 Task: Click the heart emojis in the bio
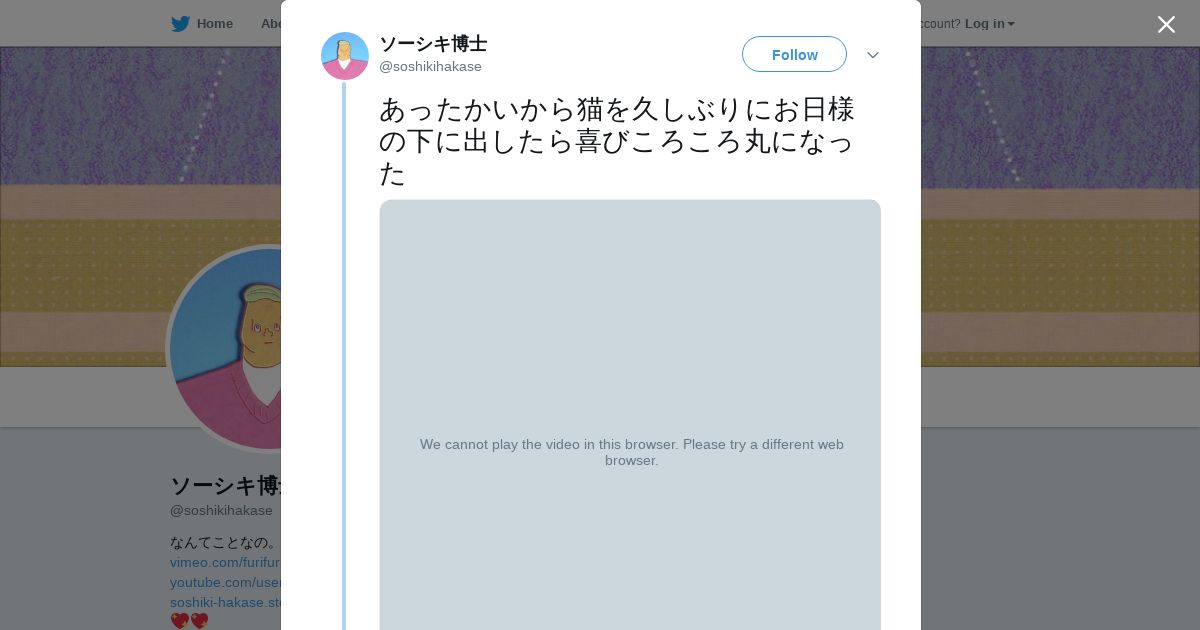click(189, 621)
